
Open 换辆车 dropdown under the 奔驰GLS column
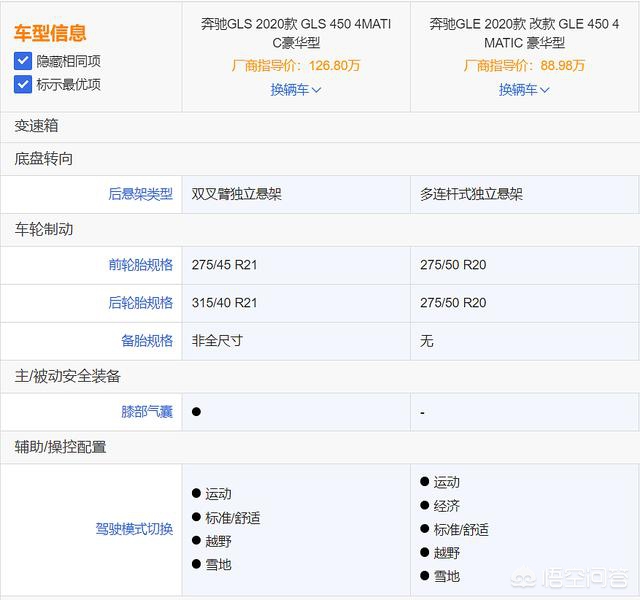(x=296, y=90)
